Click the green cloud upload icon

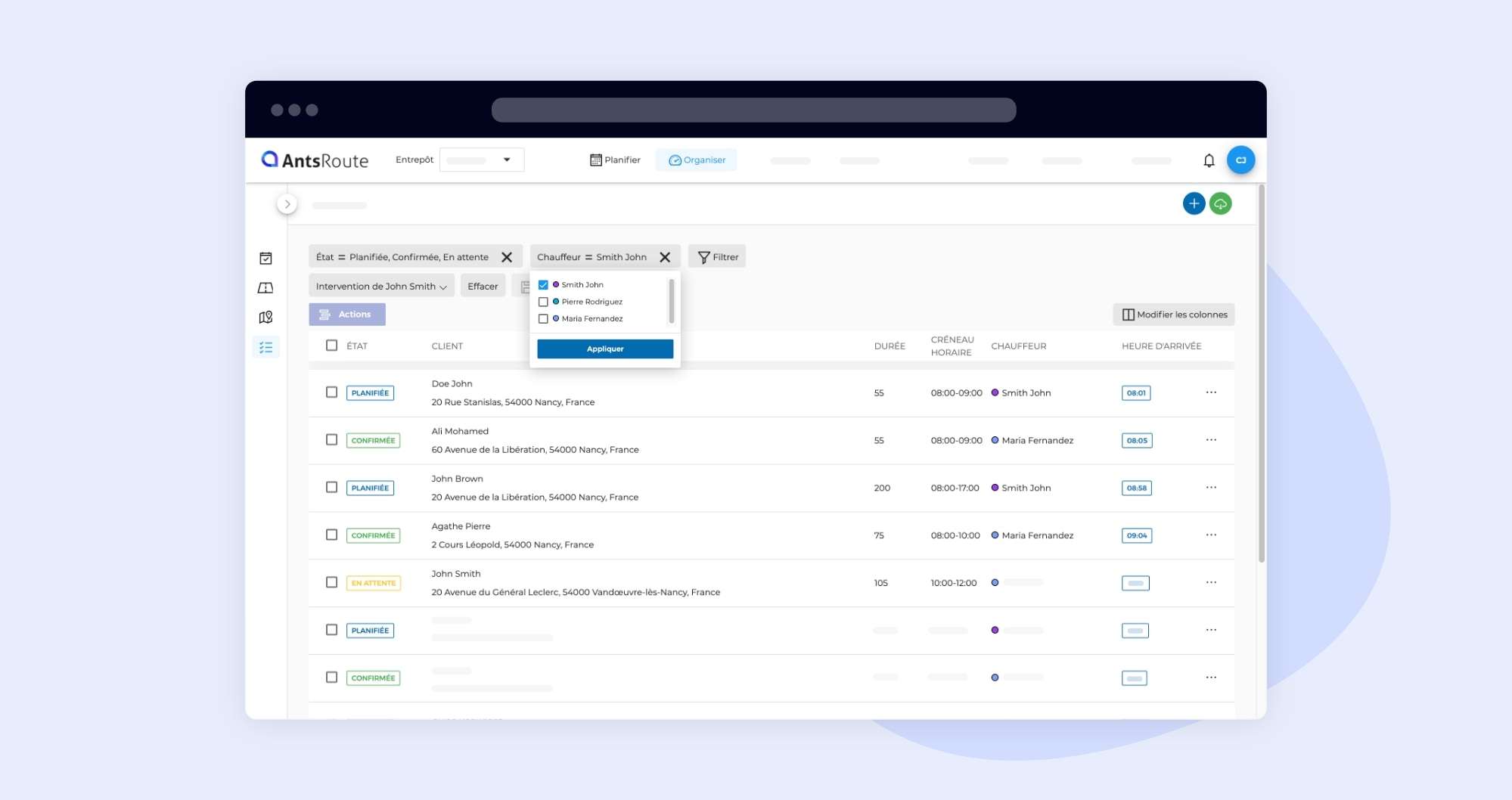(1220, 203)
